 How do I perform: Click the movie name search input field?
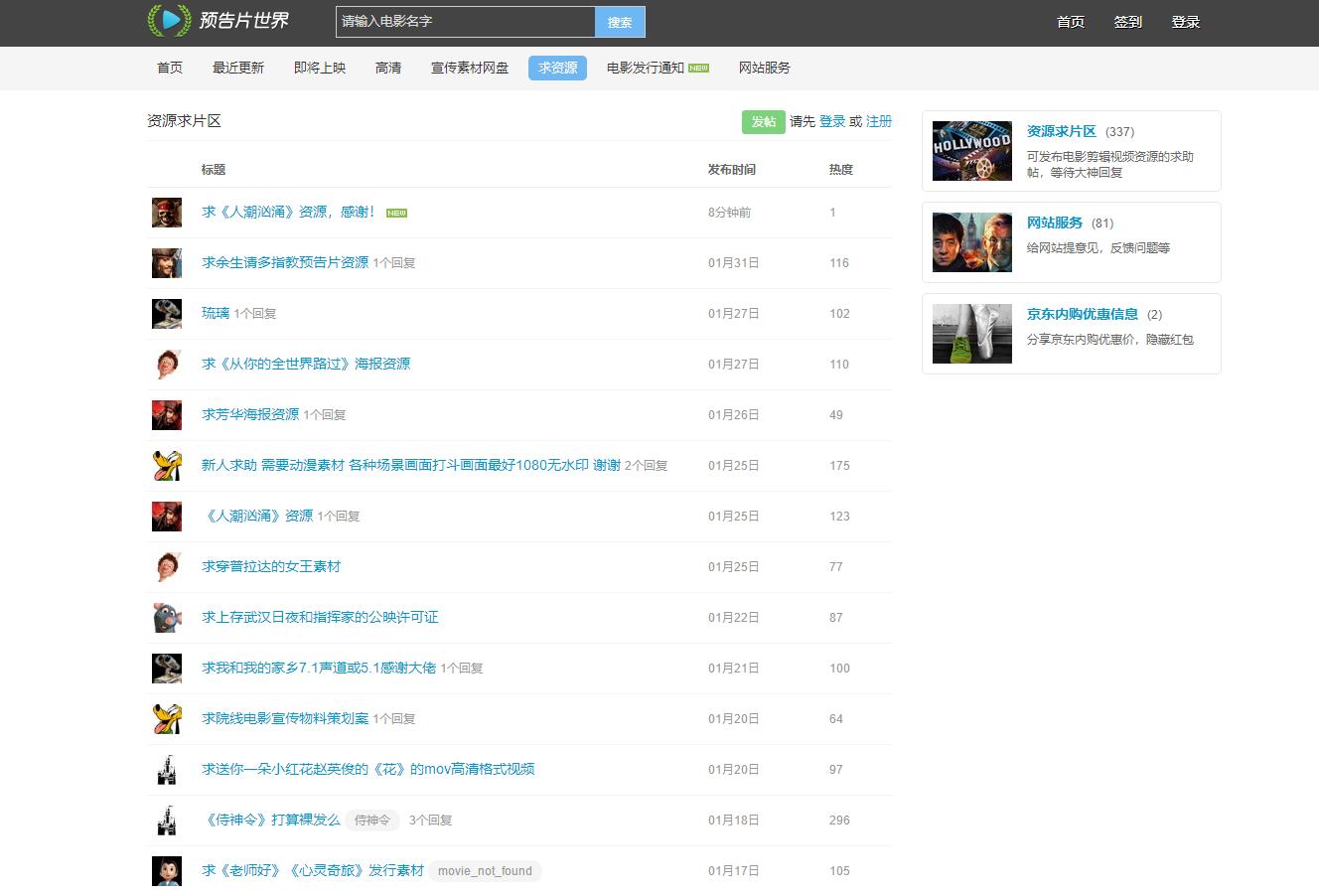tap(464, 21)
